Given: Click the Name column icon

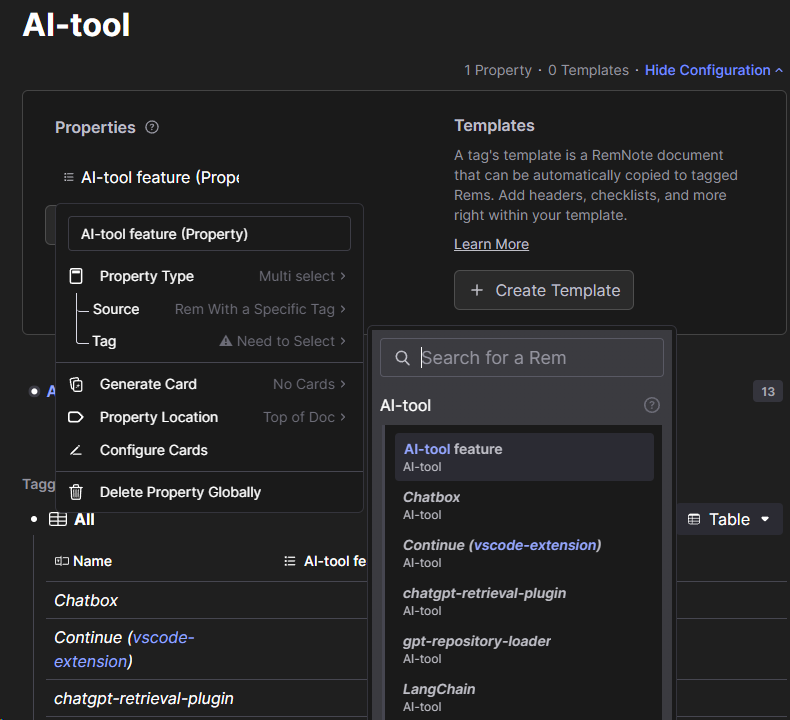Looking at the screenshot, I should pyautogui.click(x=61, y=561).
